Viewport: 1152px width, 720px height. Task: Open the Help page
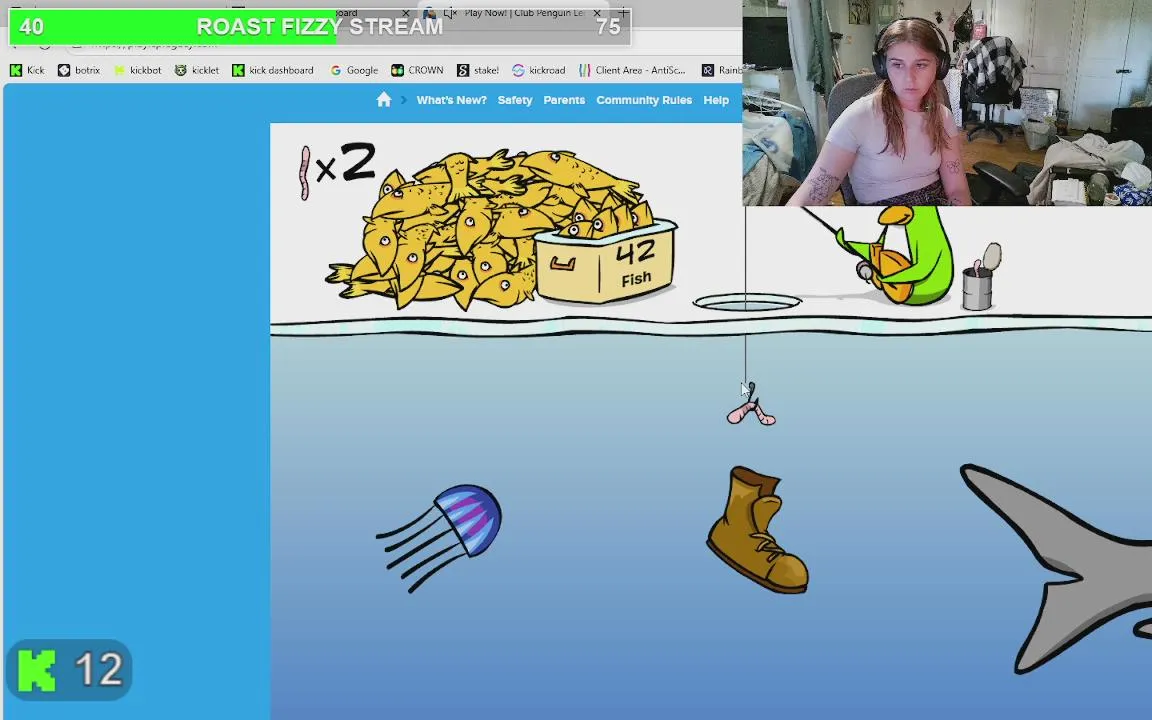coord(716,100)
